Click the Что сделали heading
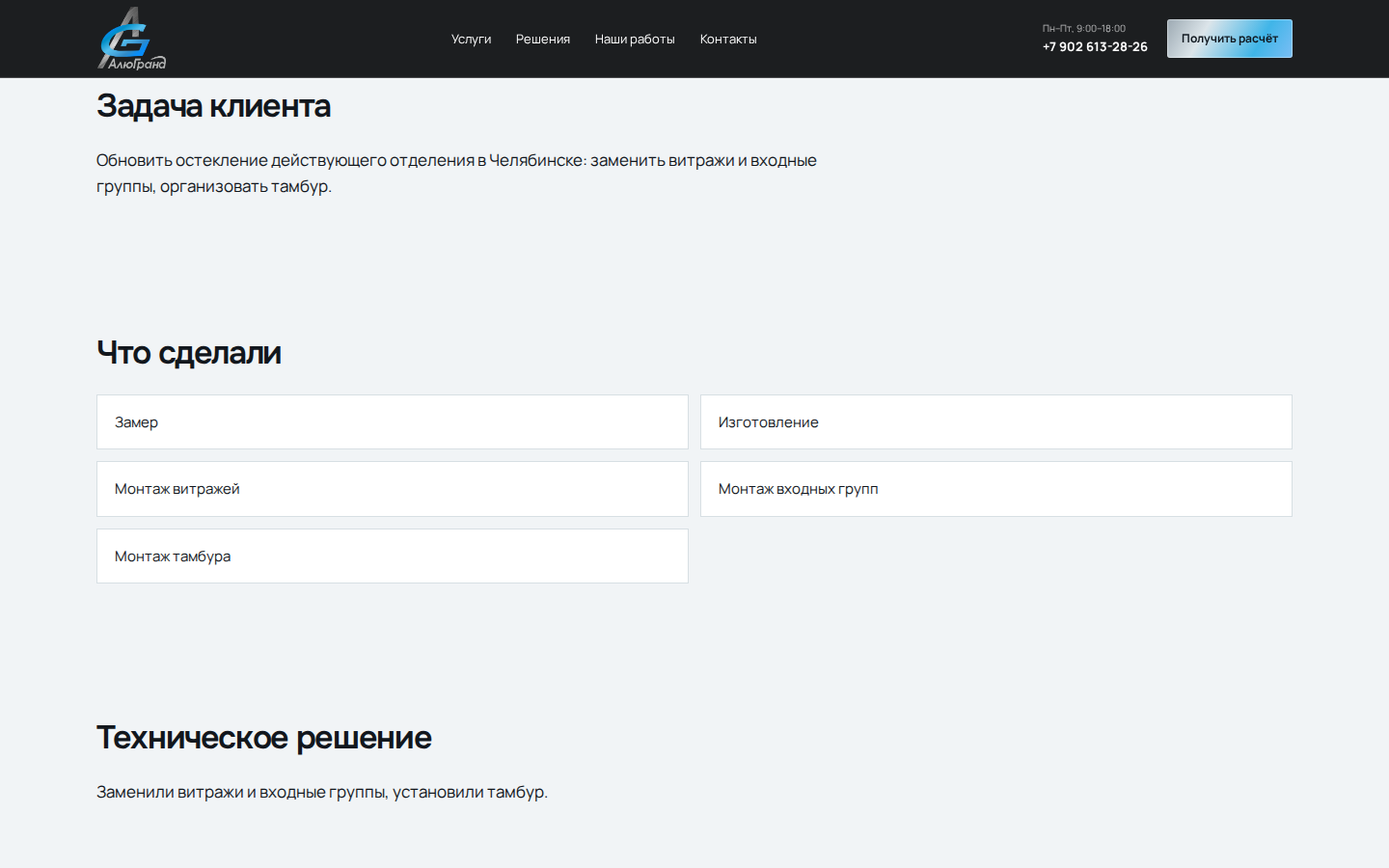The image size is (1389, 868). 189,353
